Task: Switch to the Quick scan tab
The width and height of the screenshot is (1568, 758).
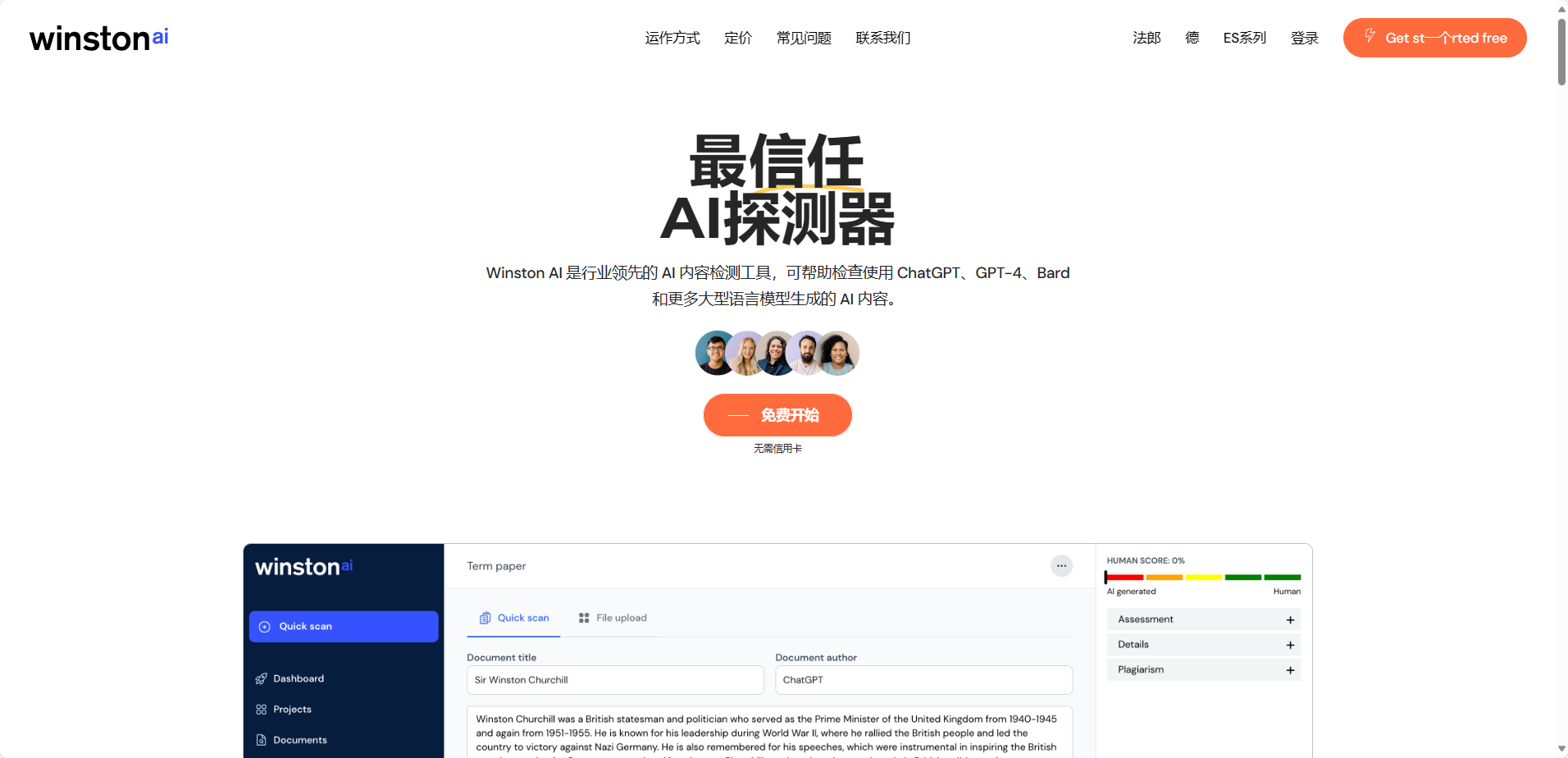Action: click(x=514, y=618)
